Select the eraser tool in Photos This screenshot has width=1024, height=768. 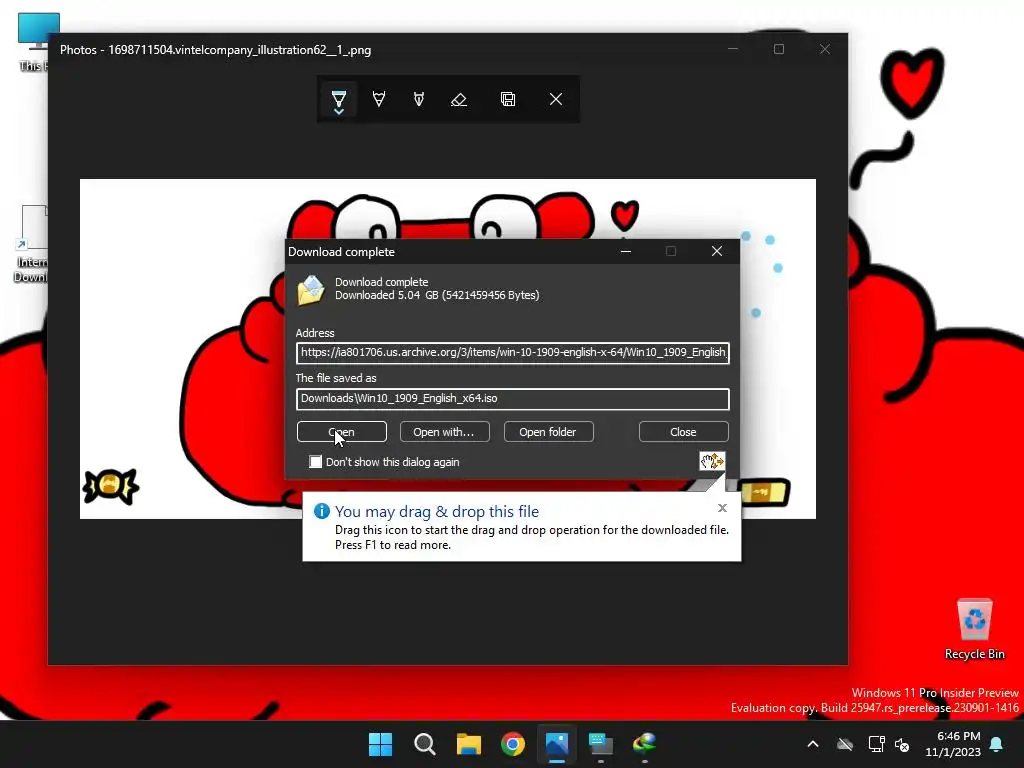pyautogui.click(x=459, y=99)
